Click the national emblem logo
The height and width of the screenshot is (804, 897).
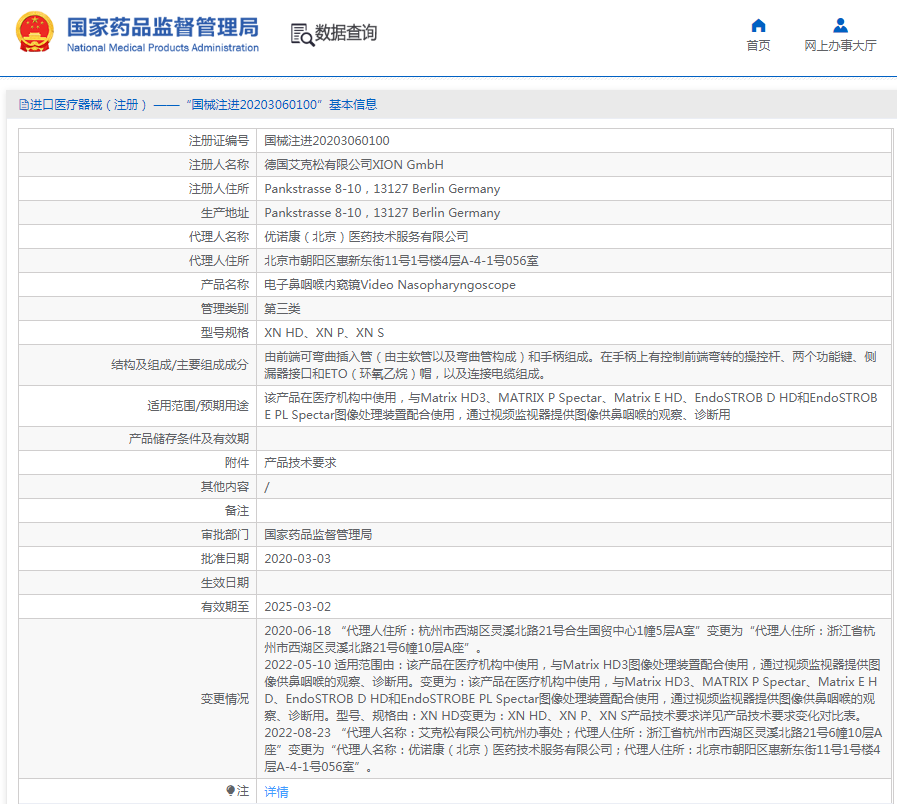[x=35, y=32]
